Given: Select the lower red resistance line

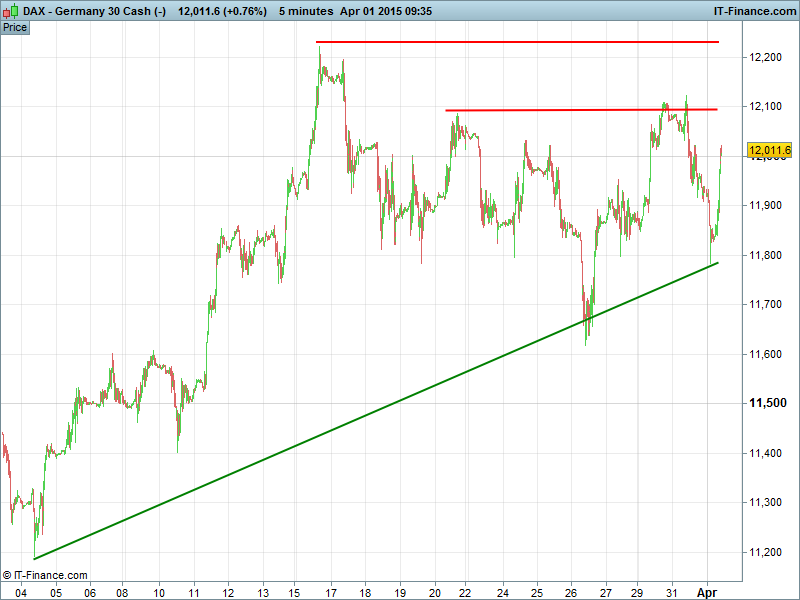Looking at the screenshot, I should (580, 110).
